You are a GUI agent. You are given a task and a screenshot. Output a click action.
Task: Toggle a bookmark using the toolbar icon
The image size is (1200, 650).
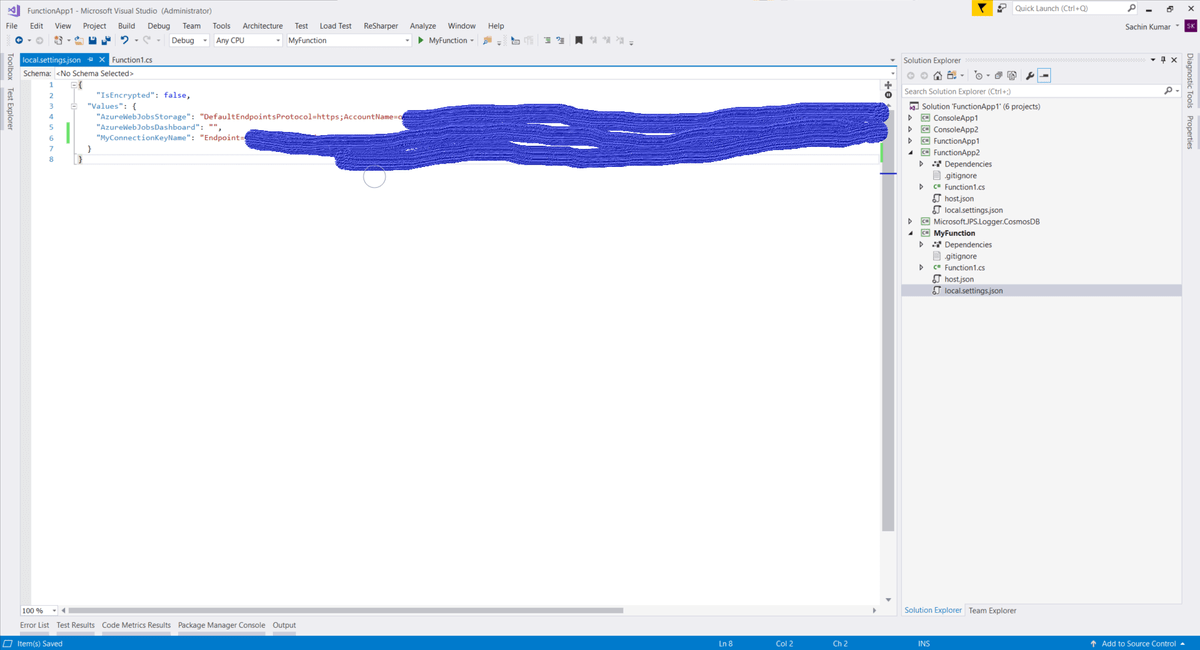[578, 40]
